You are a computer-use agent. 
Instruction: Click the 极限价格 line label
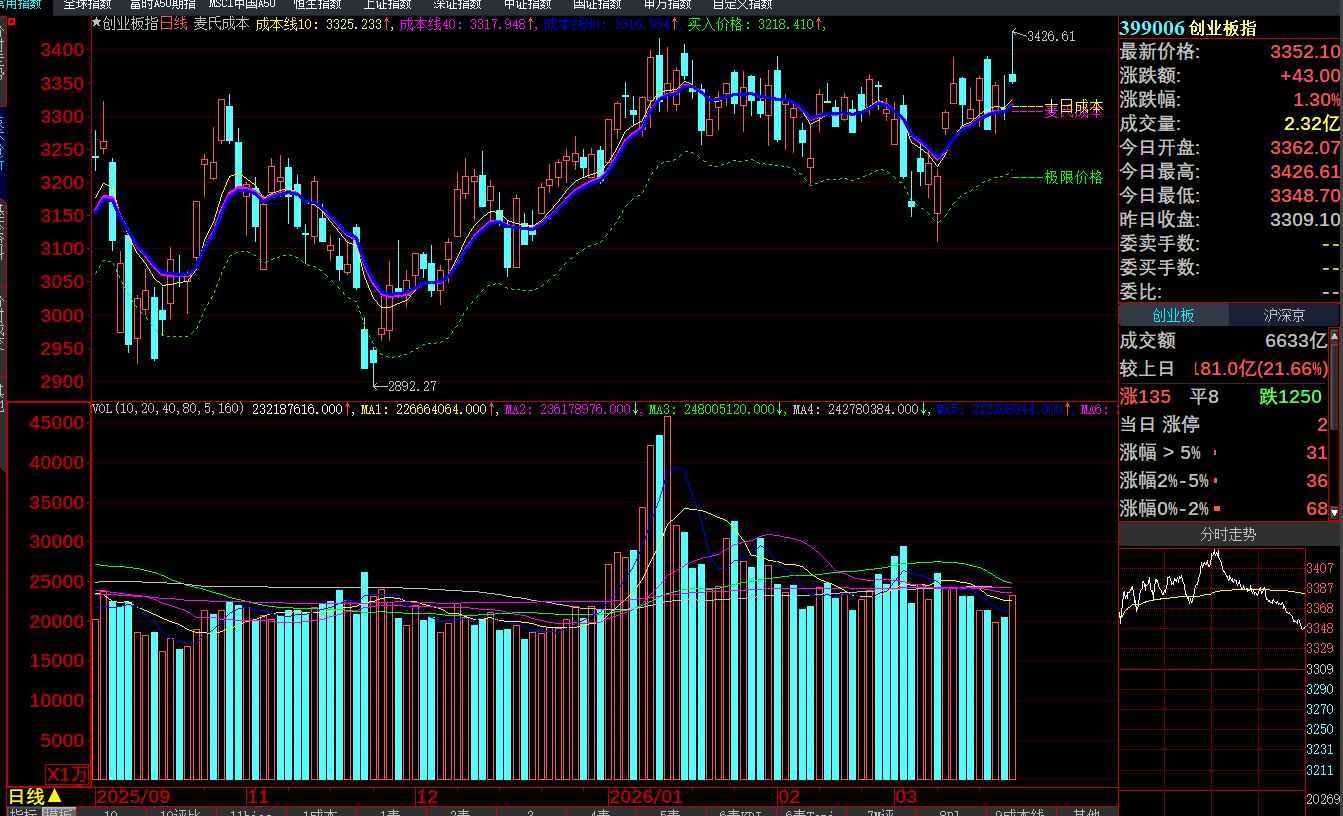(1073, 177)
